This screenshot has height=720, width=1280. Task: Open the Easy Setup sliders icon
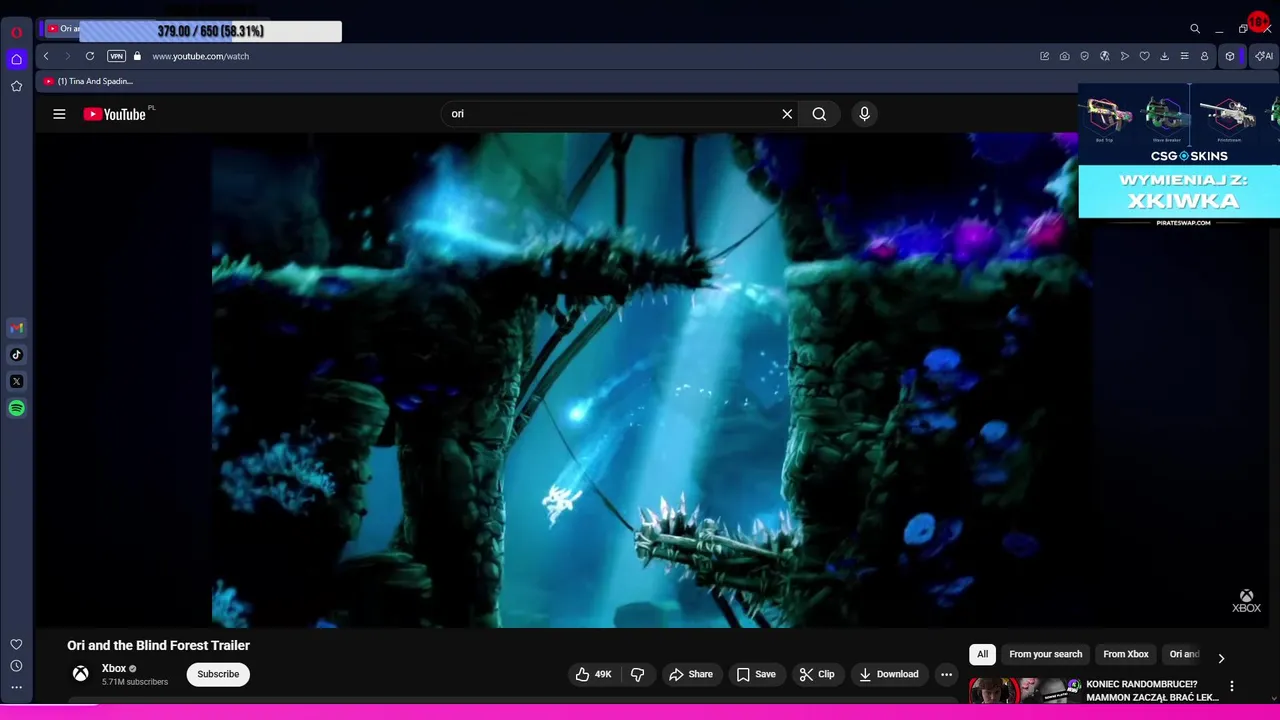1185,56
